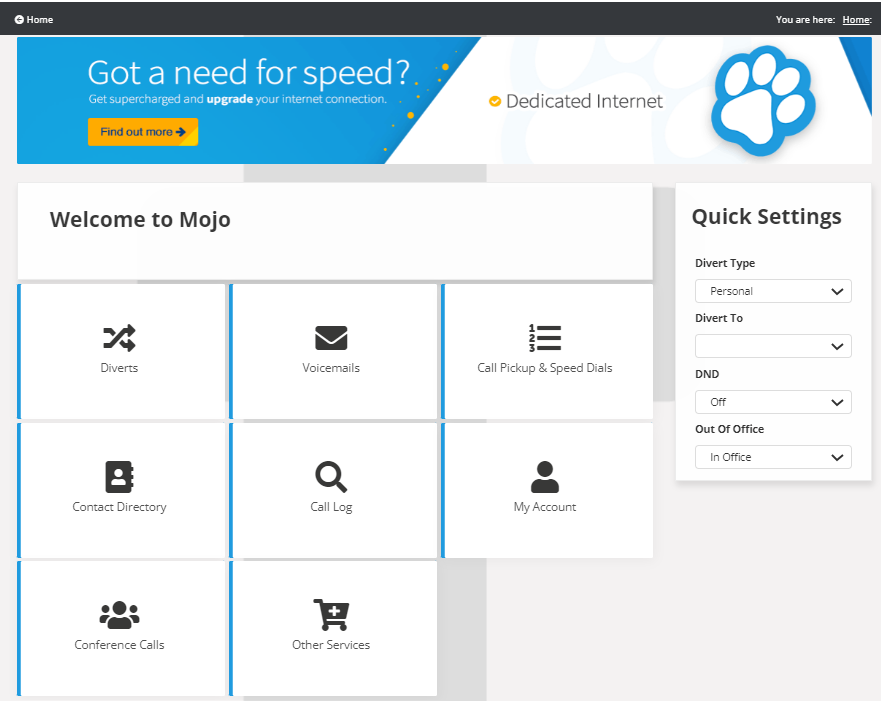Open the Voicemails envelope icon

click(x=331, y=338)
